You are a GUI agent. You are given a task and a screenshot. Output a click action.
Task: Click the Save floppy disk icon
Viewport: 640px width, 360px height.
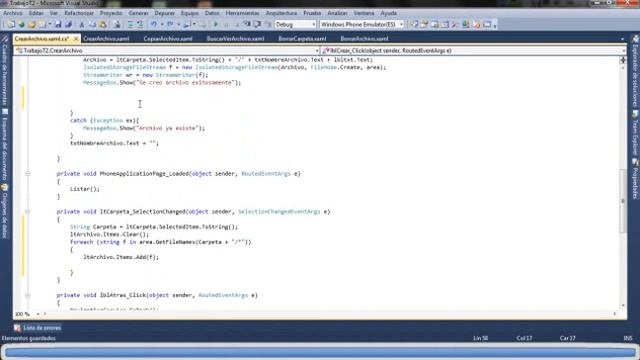coord(58,24)
